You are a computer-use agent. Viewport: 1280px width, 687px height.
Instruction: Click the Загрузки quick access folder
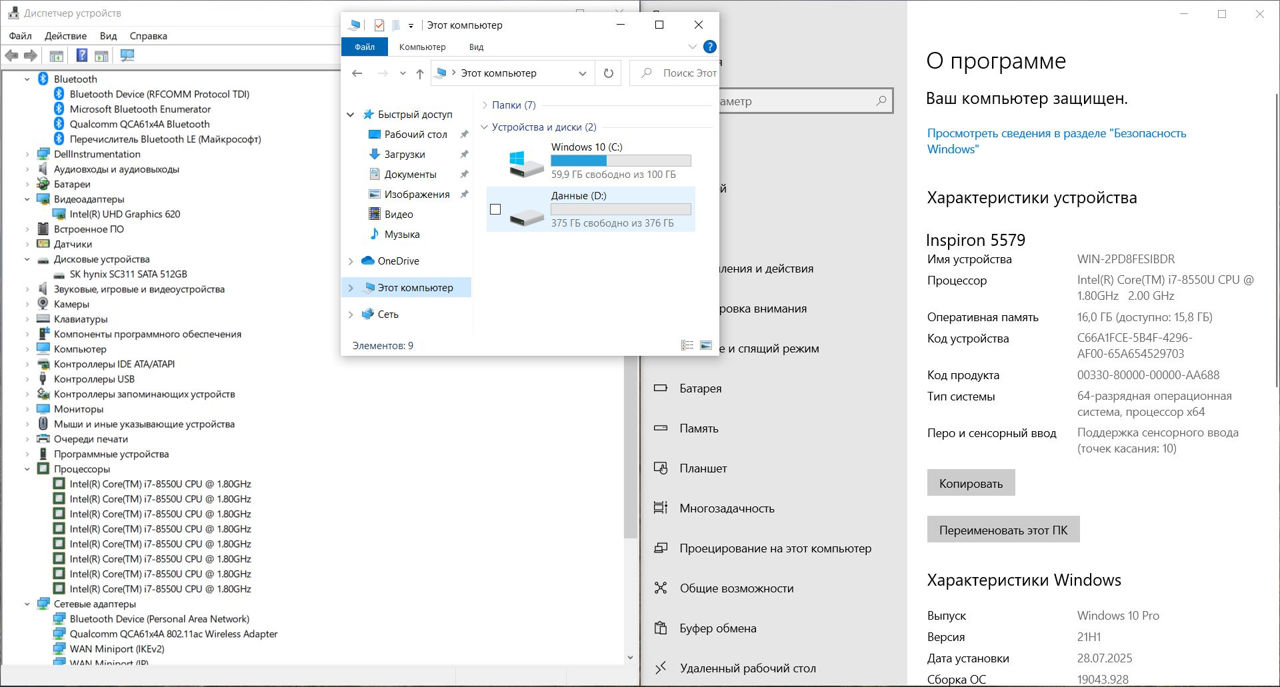pyautogui.click(x=404, y=154)
